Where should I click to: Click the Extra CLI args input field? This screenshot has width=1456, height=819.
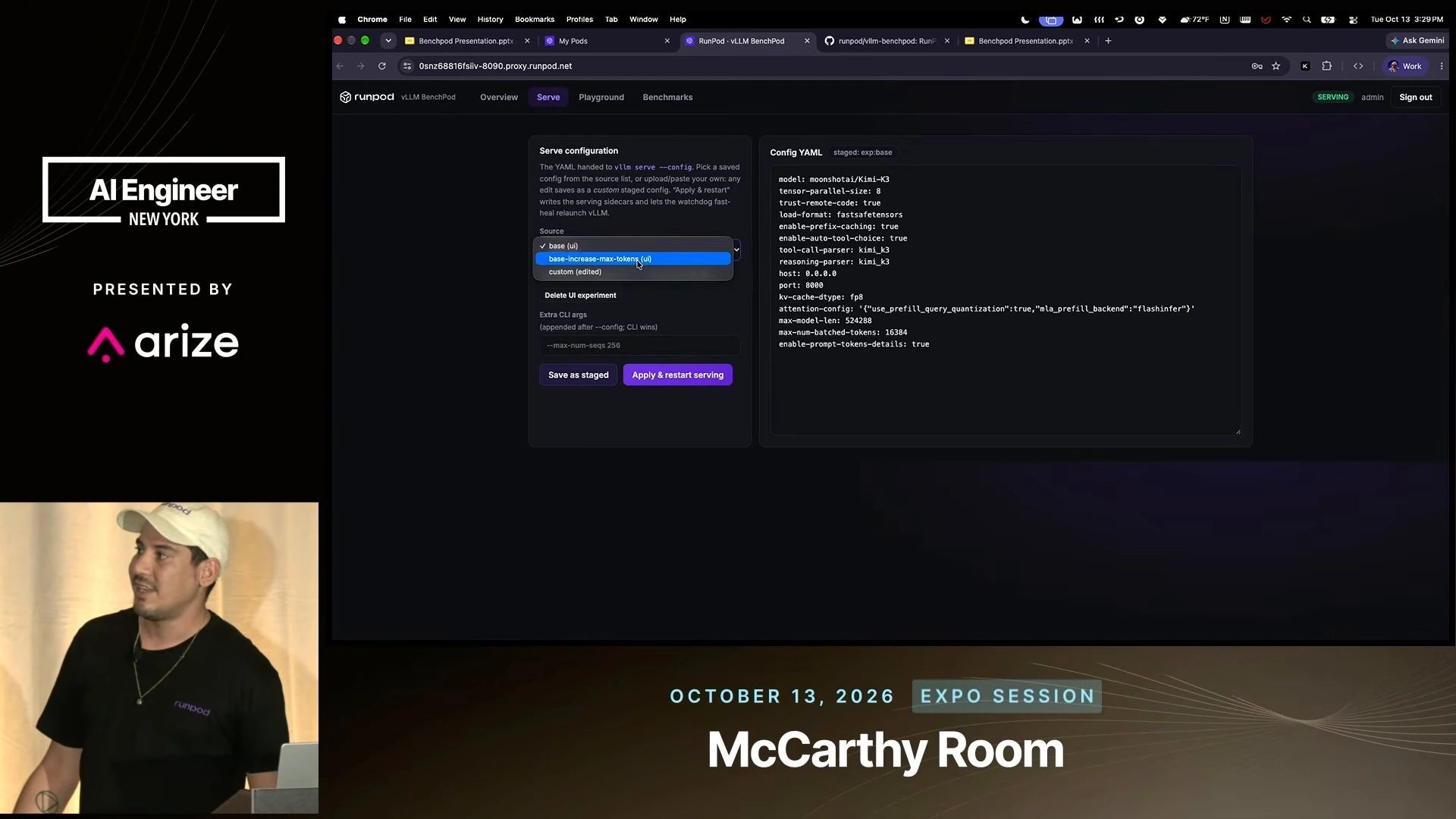[x=639, y=345]
